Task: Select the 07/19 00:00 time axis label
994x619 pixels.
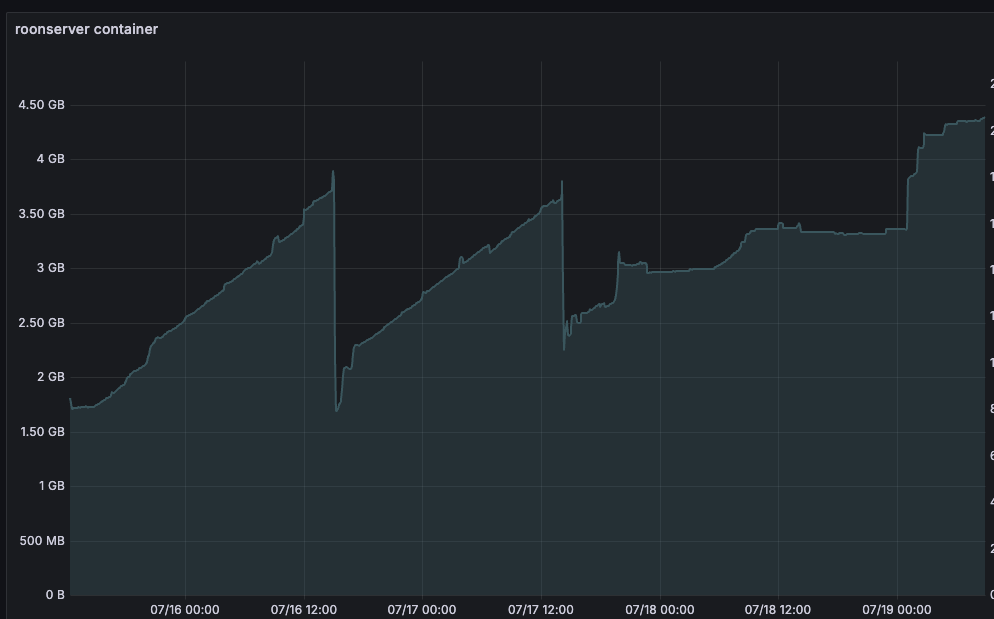Action: [897, 609]
